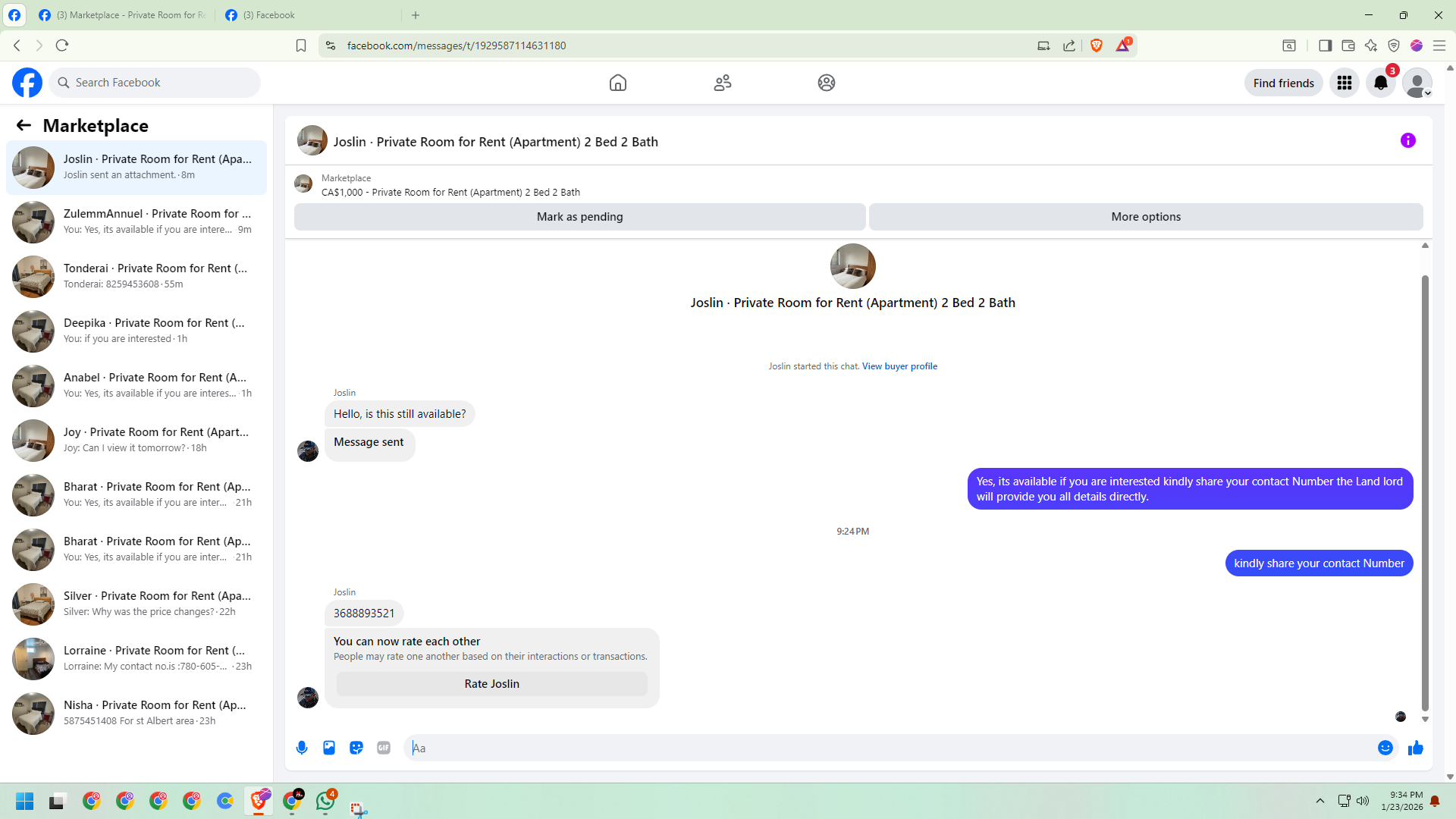Screen dimensions: 1456x819
Task: Open the sticker picker icon
Action: (x=356, y=748)
